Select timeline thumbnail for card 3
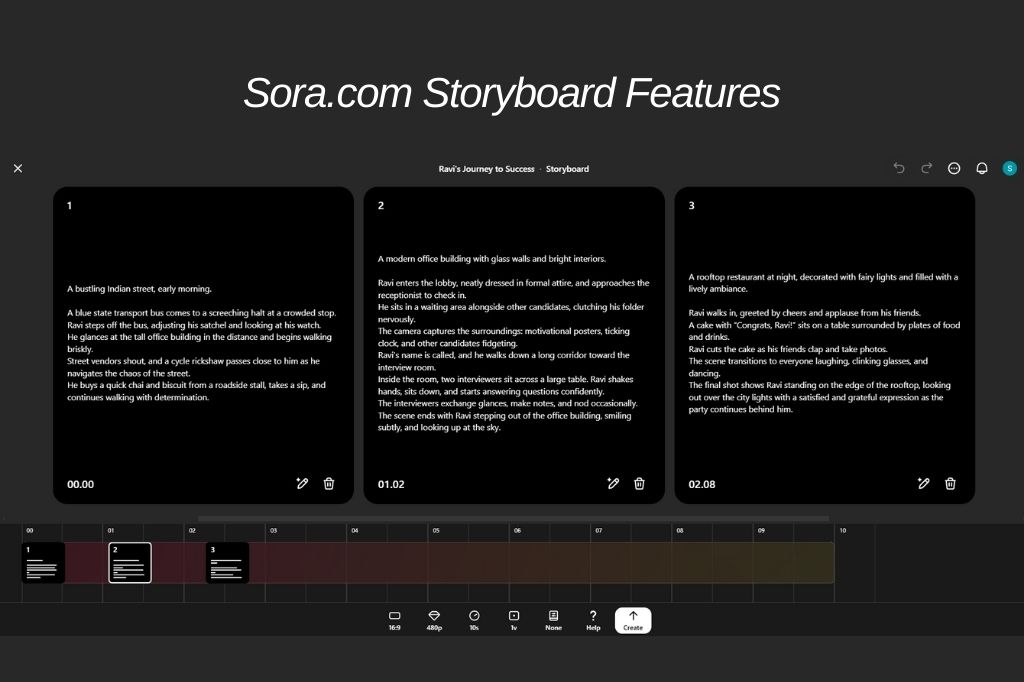This screenshot has width=1024, height=682. click(227, 562)
